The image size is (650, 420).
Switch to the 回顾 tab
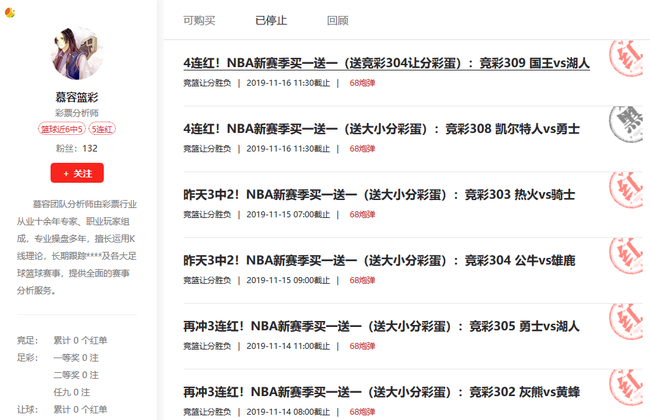[x=338, y=20]
